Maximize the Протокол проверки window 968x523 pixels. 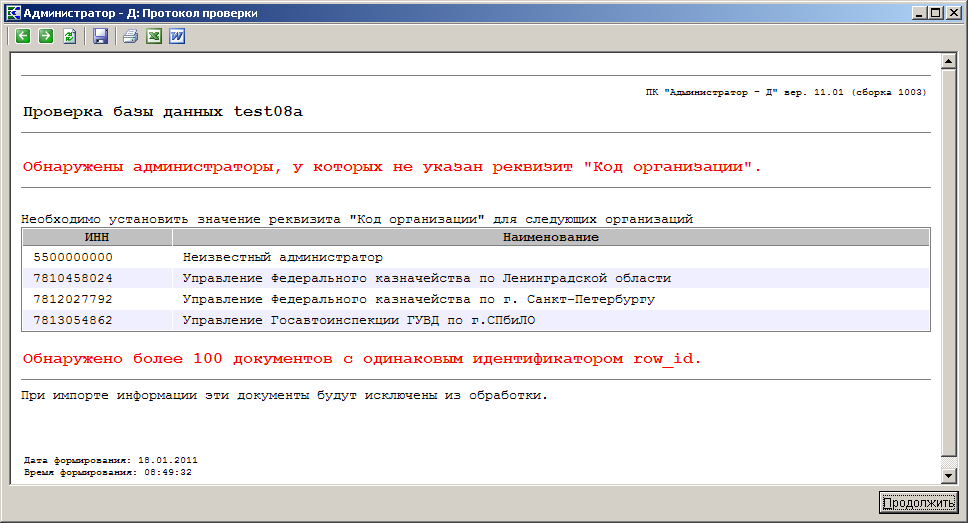click(936, 12)
